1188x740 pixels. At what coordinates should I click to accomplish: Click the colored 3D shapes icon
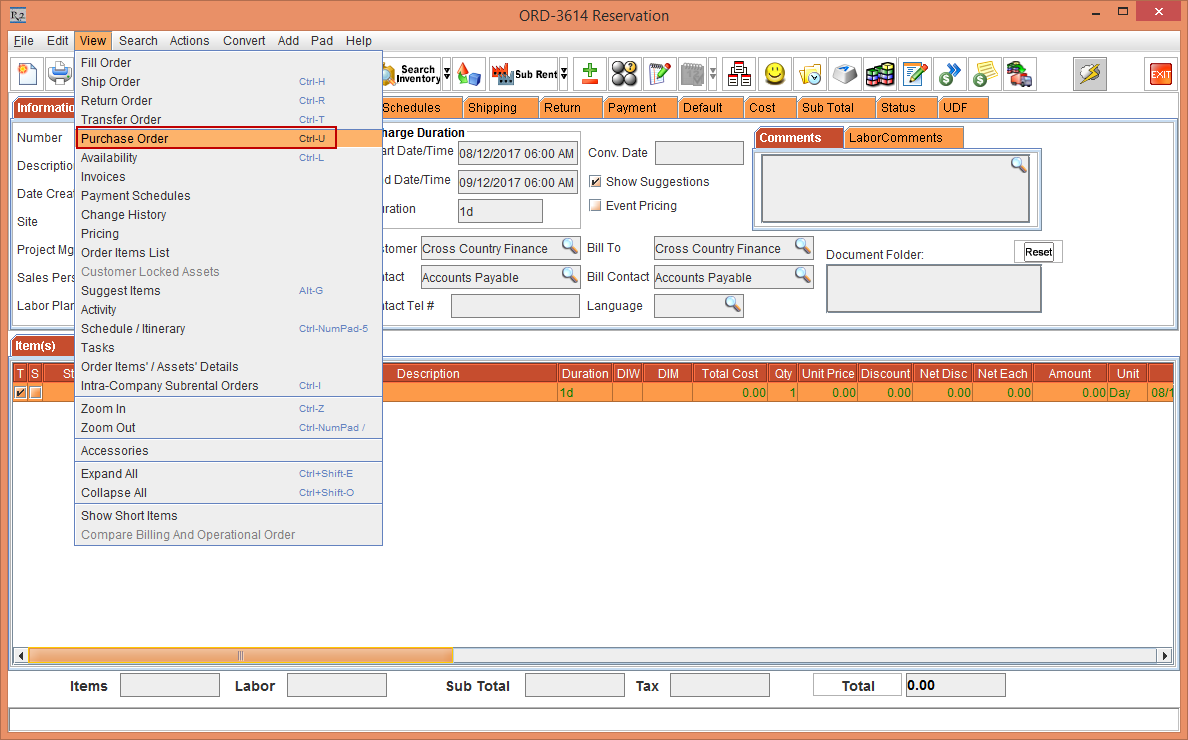[x=469, y=74]
